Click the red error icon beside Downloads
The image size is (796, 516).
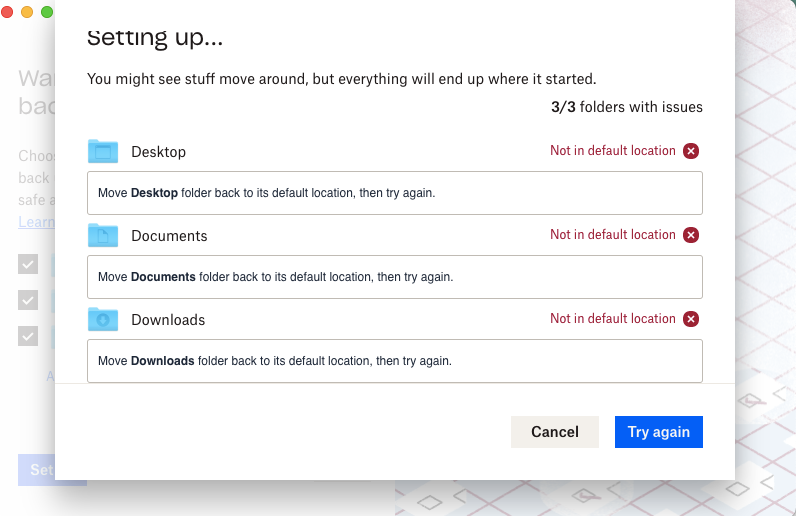click(x=691, y=319)
